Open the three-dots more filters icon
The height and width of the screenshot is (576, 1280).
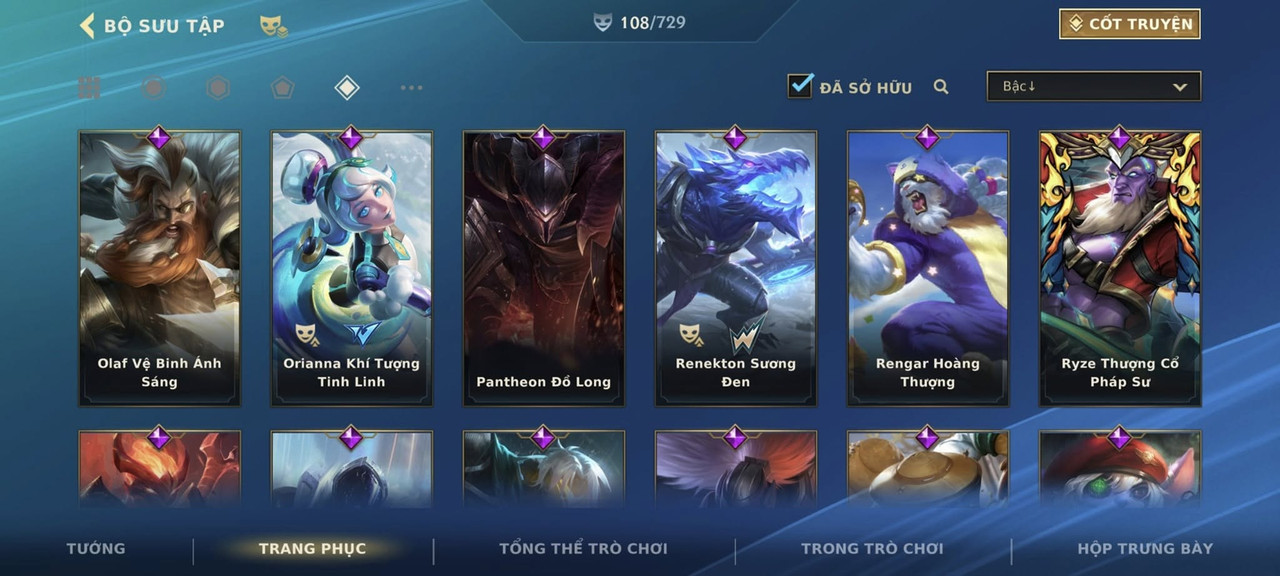click(x=411, y=88)
